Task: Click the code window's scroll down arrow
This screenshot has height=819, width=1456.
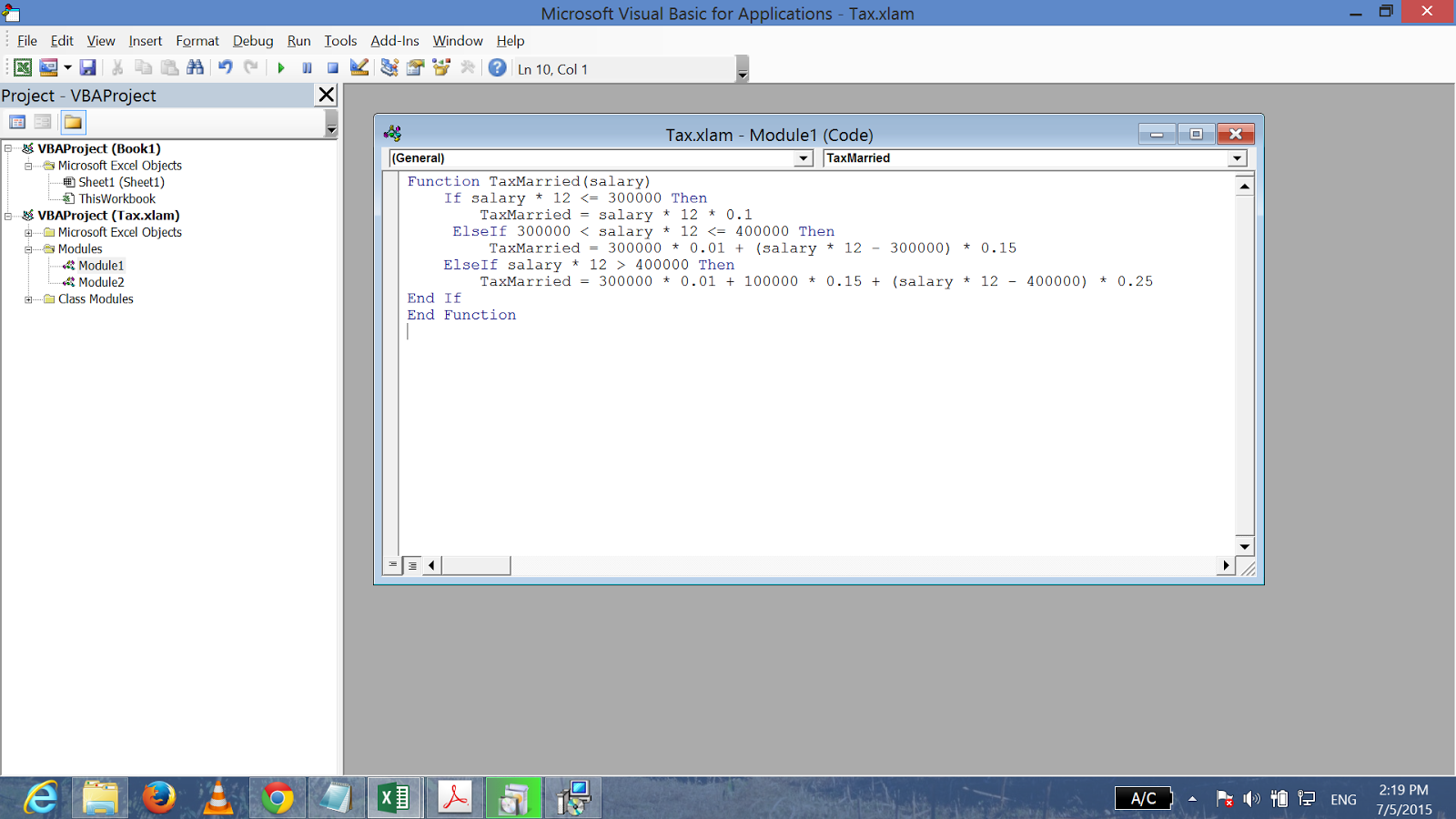Action: tap(1245, 547)
